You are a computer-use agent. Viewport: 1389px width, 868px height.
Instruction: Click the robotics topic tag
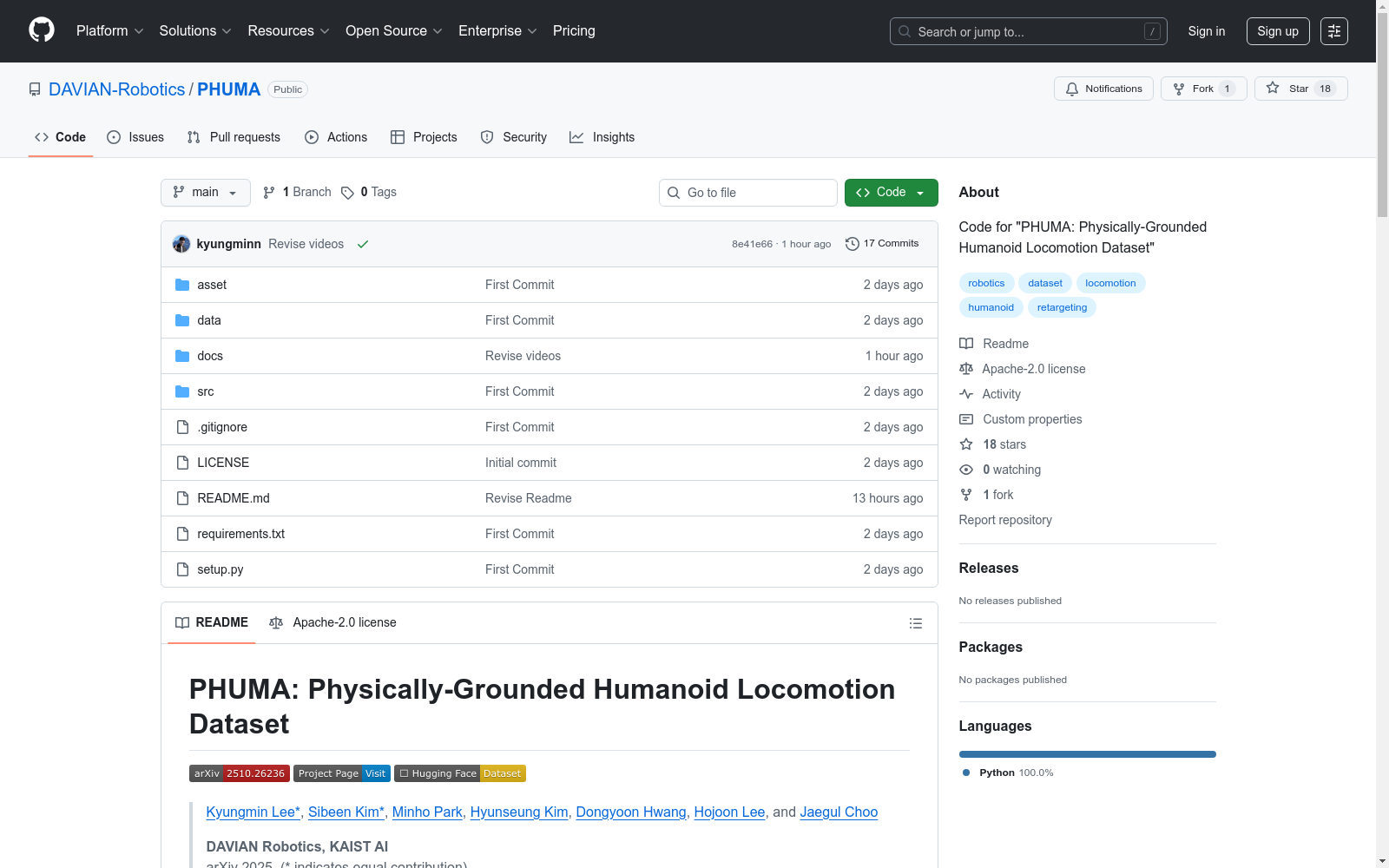click(x=986, y=283)
